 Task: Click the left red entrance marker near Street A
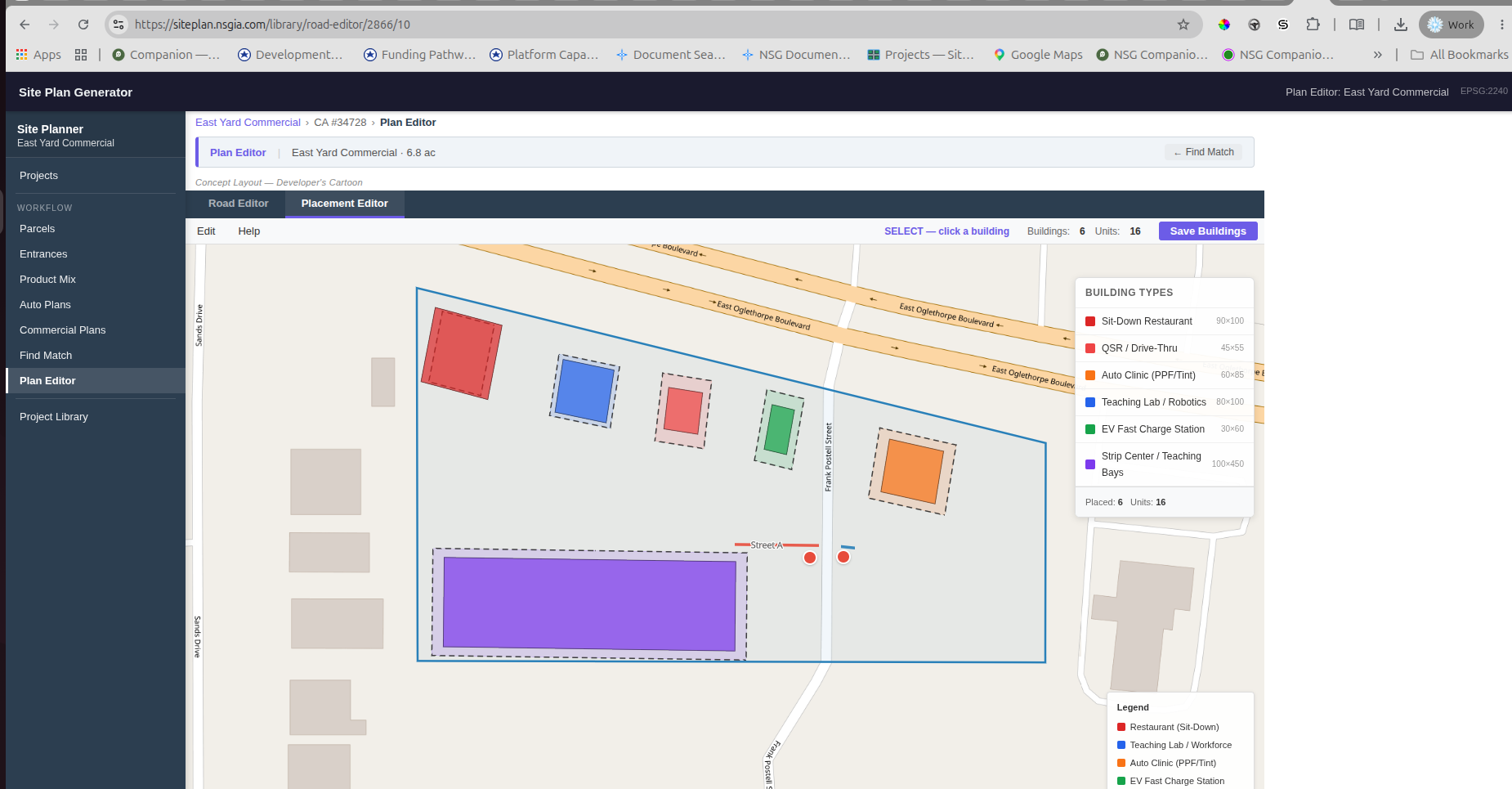[810, 558]
